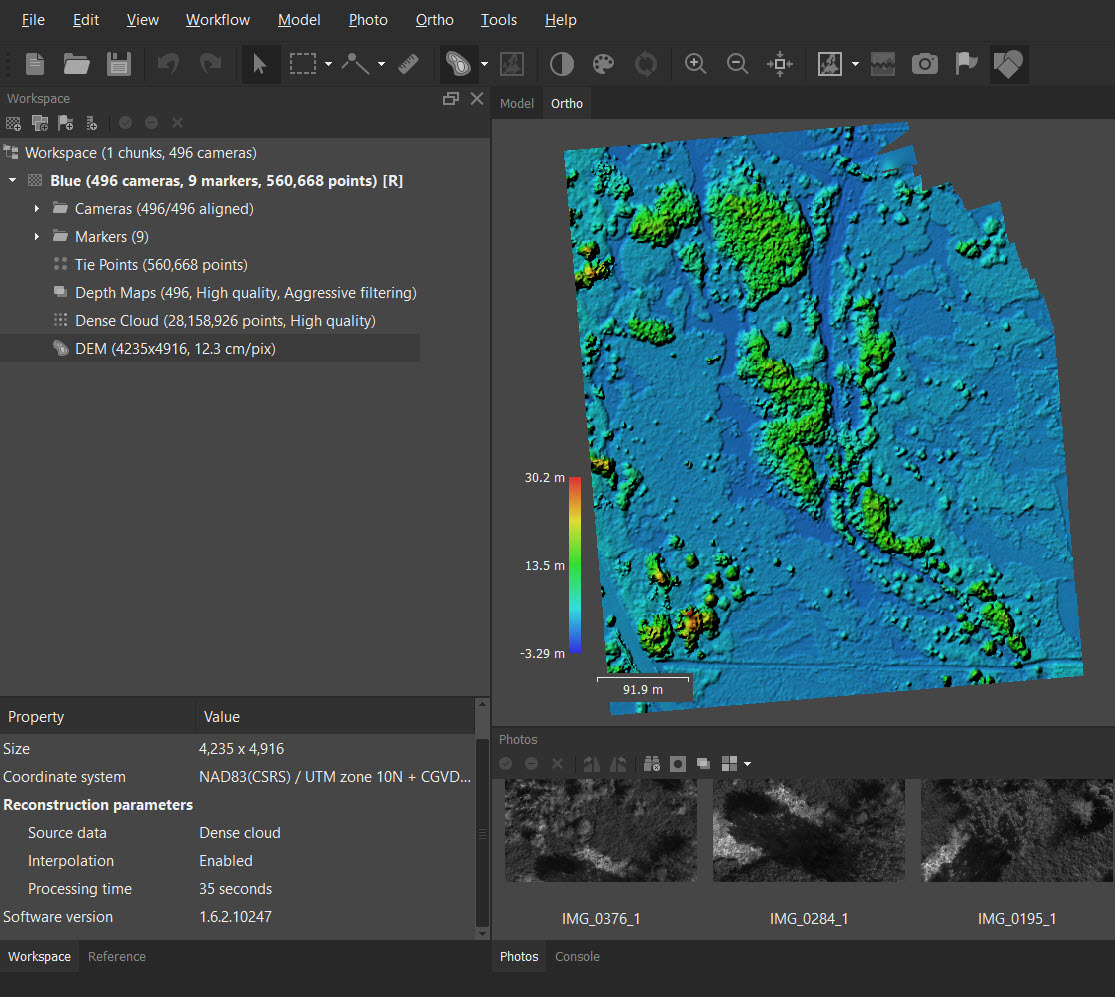Capture a screenshot of the ortho view
Viewport: 1115px width, 997px height.
tap(924, 63)
